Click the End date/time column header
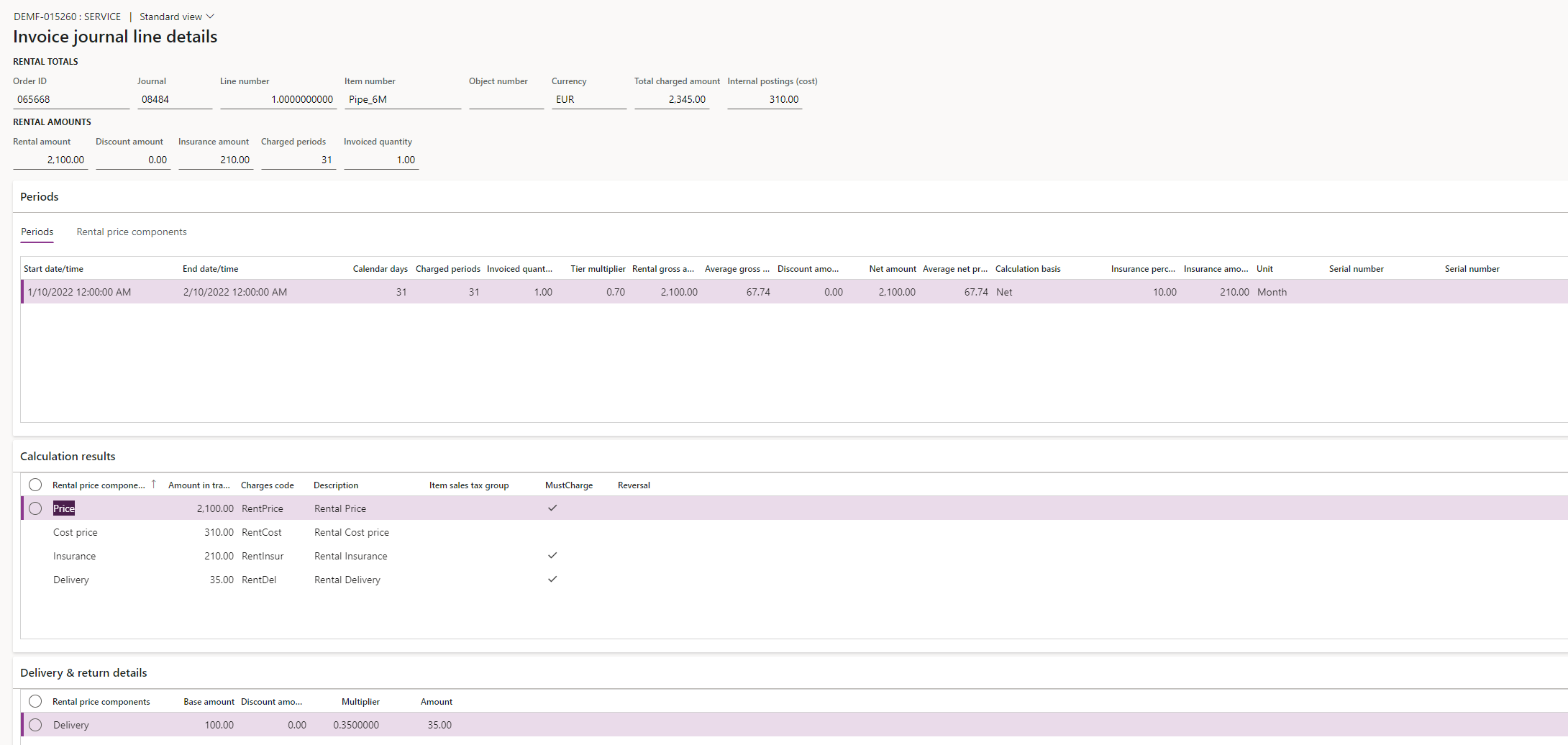The image size is (1568, 745). pos(210,269)
